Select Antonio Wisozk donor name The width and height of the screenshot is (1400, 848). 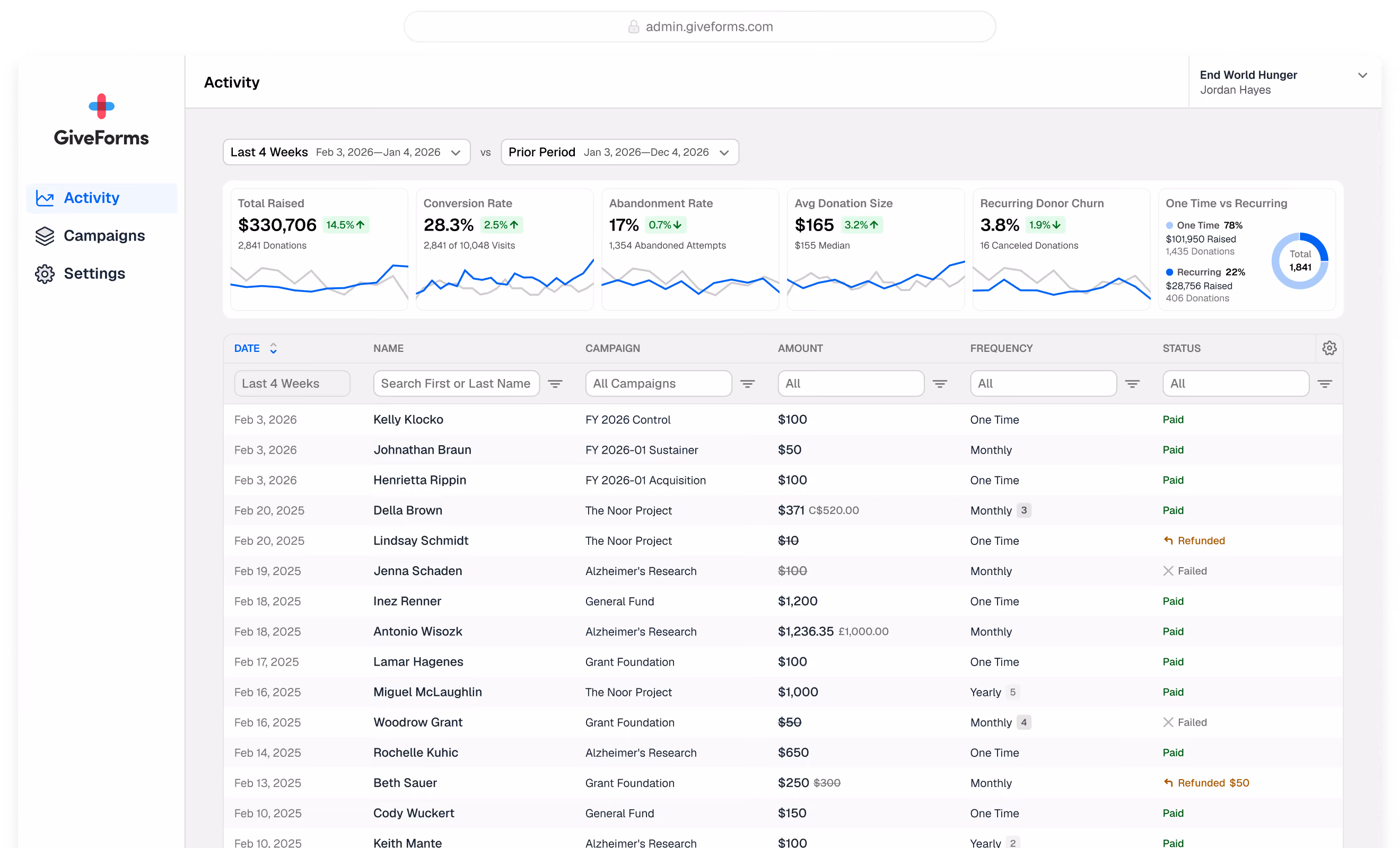(x=418, y=632)
